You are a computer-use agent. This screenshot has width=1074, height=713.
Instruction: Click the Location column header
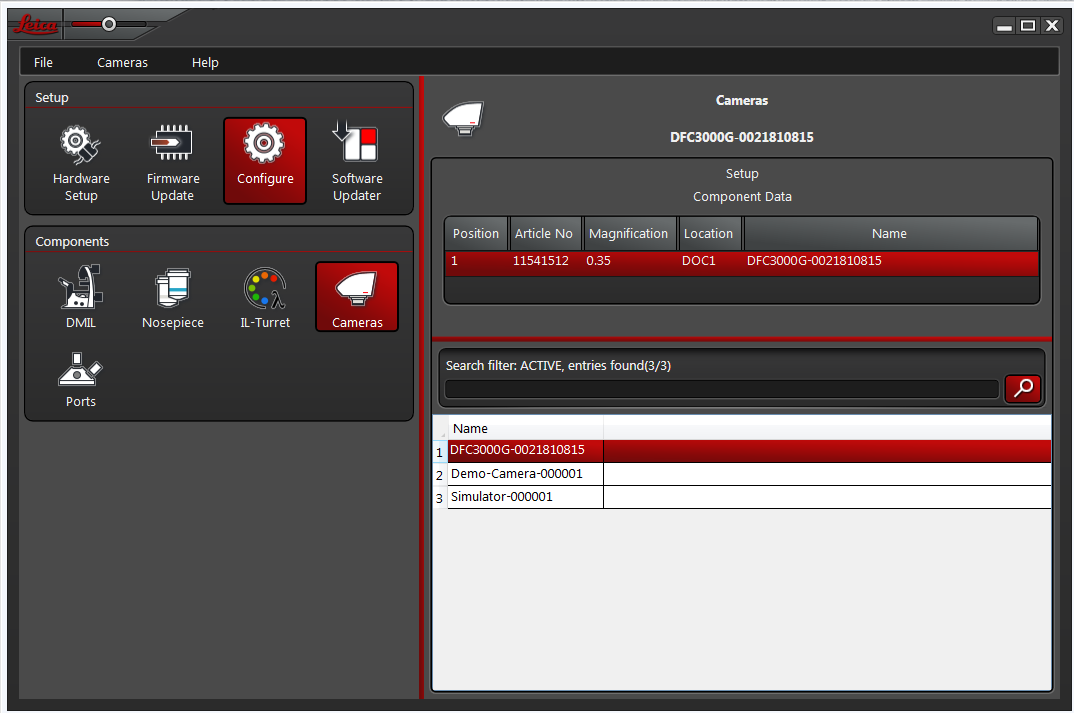tap(708, 234)
